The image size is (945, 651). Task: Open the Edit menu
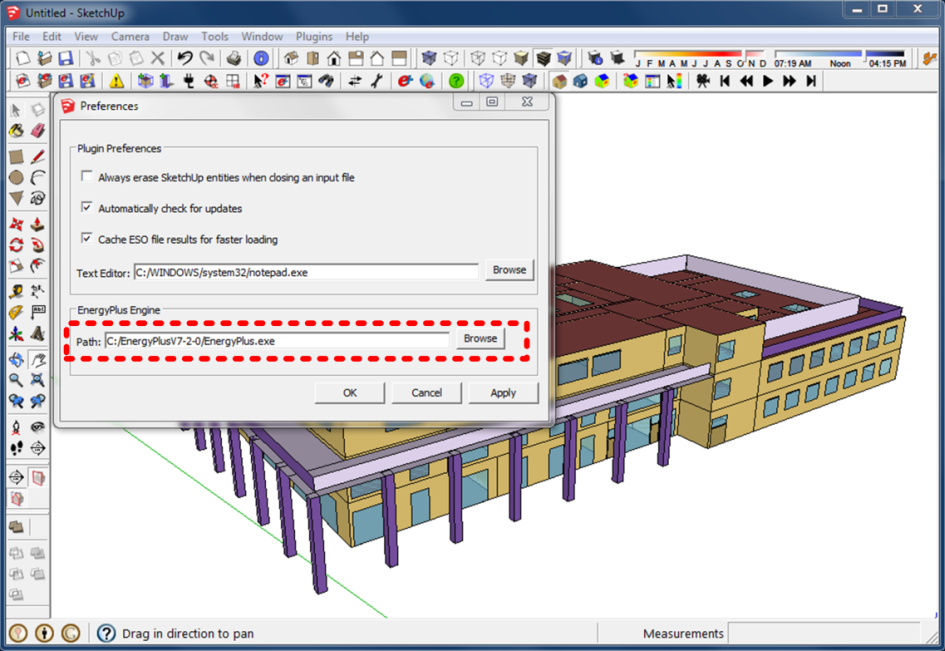tap(52, 37)
